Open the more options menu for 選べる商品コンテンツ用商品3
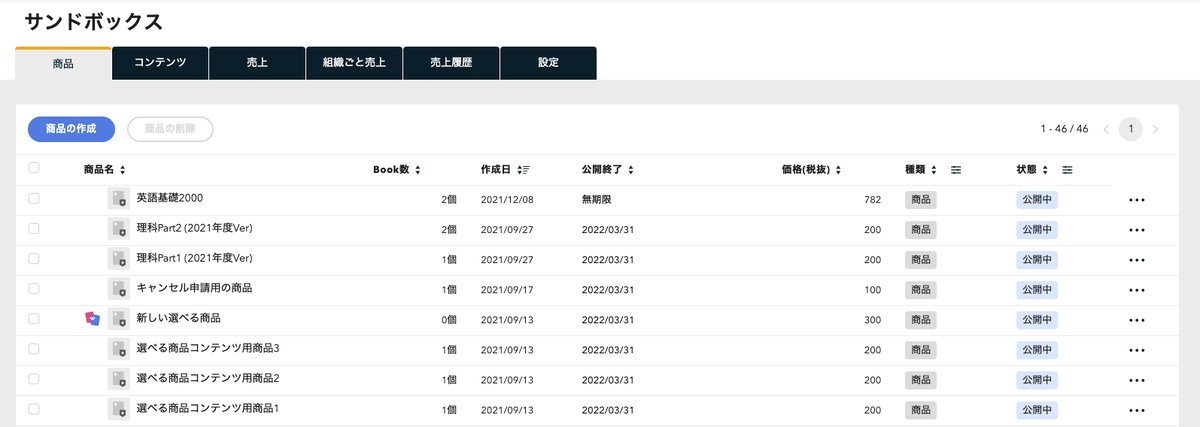The height and width of the screenshot is (427, 1200). tap(1135, 350)
